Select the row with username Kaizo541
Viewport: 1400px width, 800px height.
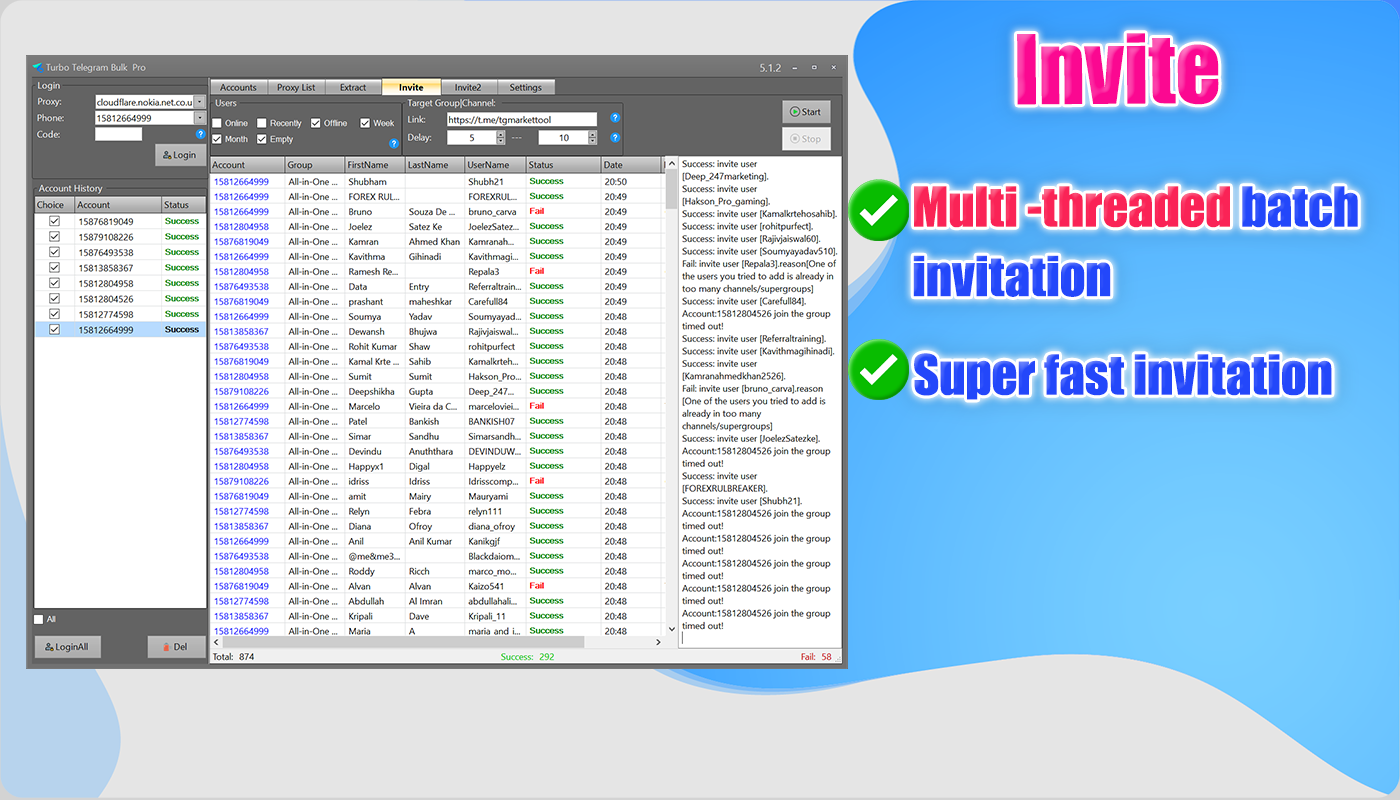coord(437,586)
